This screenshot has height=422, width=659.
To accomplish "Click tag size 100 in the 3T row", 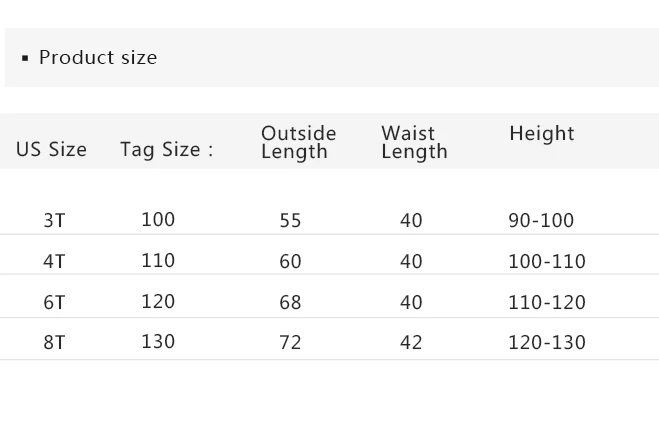I will pos(158,219).
